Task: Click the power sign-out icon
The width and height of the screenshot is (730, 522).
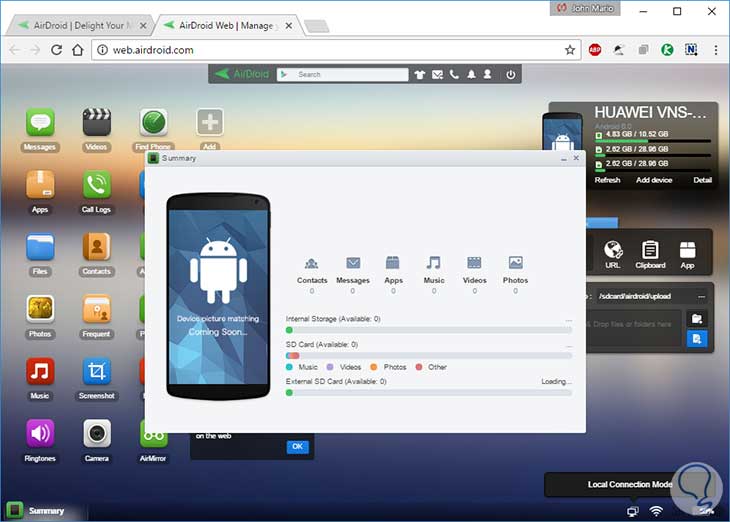Action: pyautogui.click(x=511, y=75)
